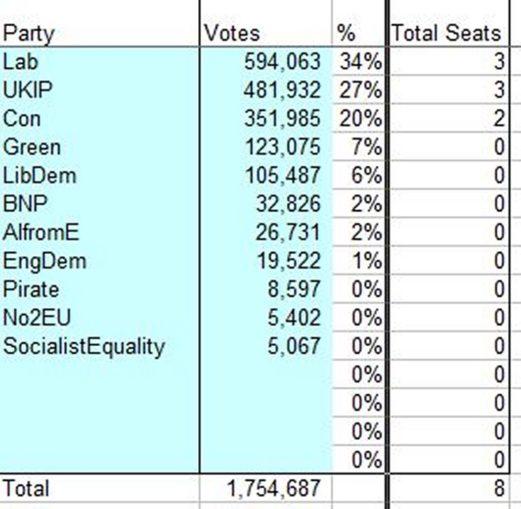
Task: Click the UKIP votes cell showing 481,932
Action: click(266, 90)
